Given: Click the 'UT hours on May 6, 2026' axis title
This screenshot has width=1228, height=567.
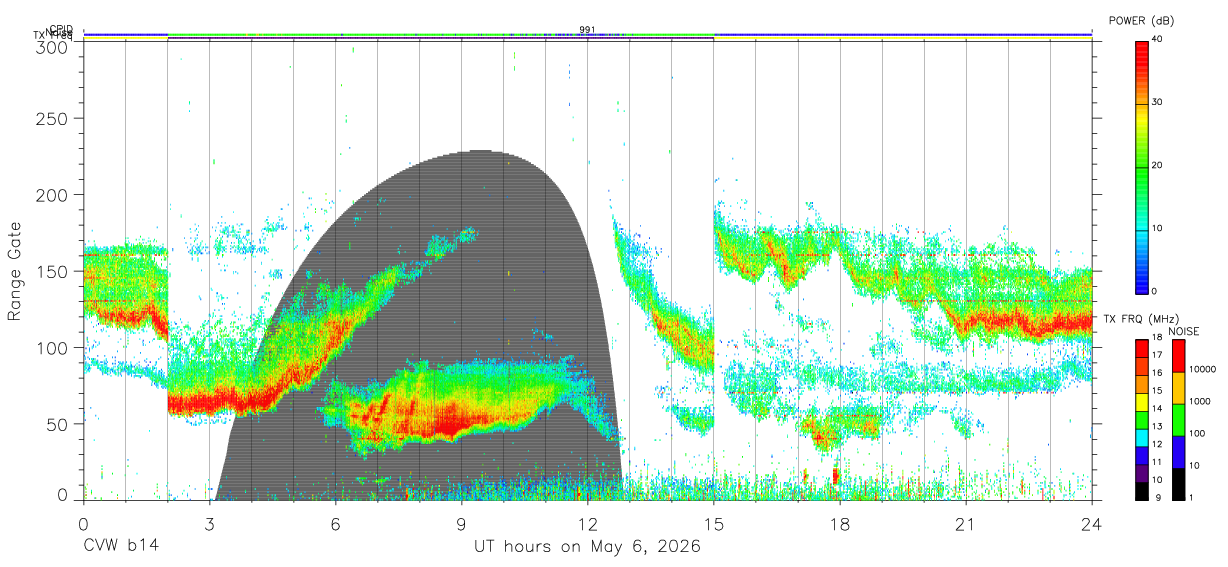Looking at the screenshot, I should (587, 547).
